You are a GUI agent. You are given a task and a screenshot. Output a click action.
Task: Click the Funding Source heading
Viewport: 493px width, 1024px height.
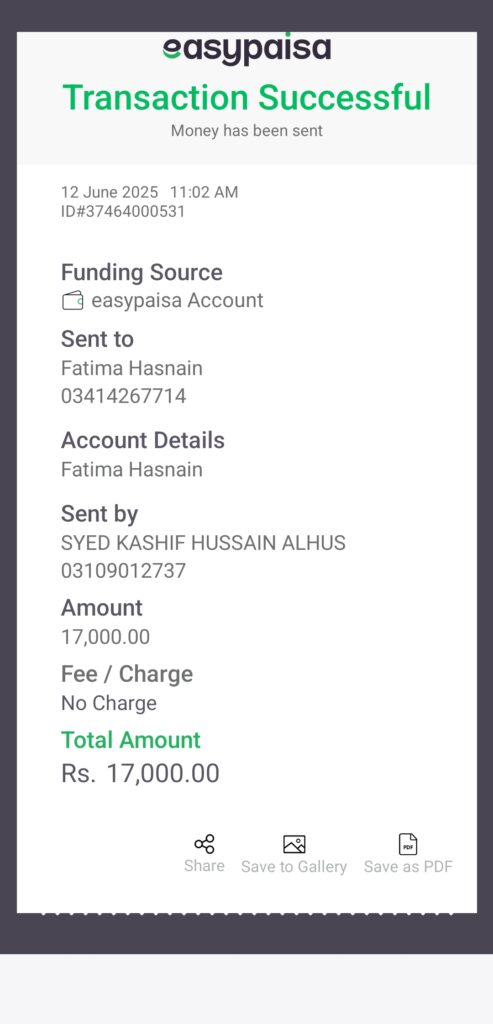click(x=142, y=272)
